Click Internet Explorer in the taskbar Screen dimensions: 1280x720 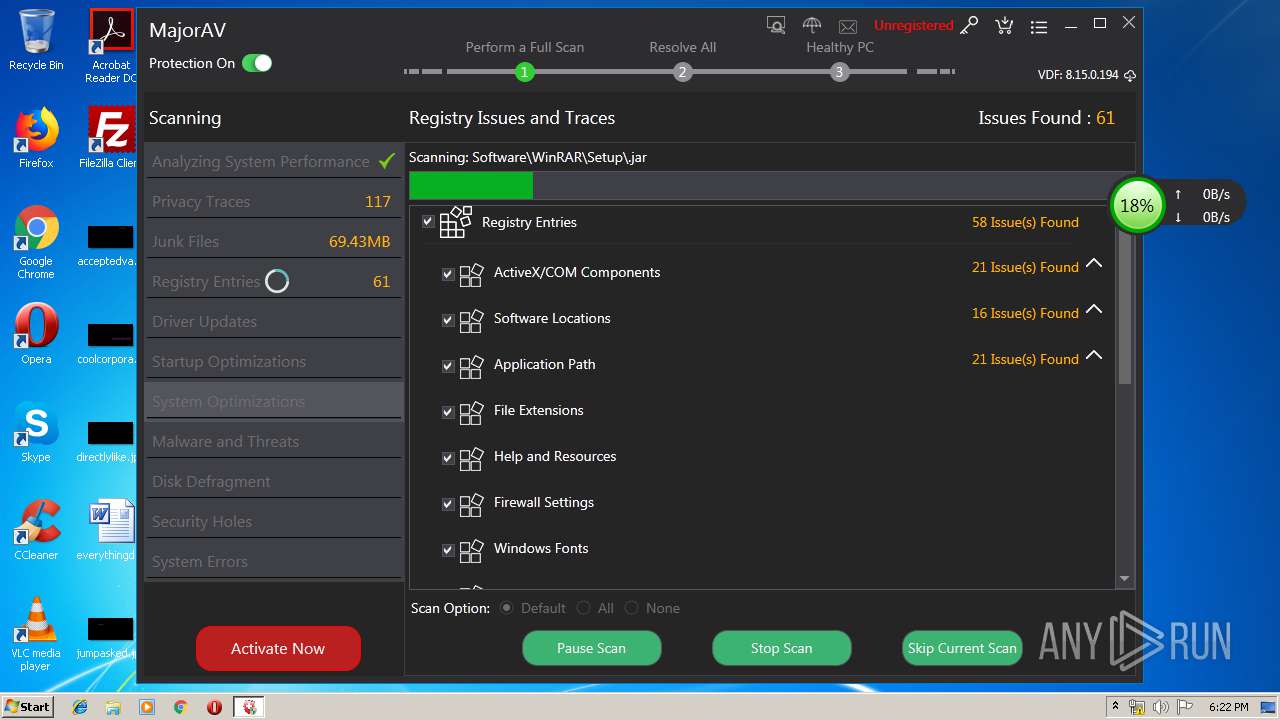point(80,707)
